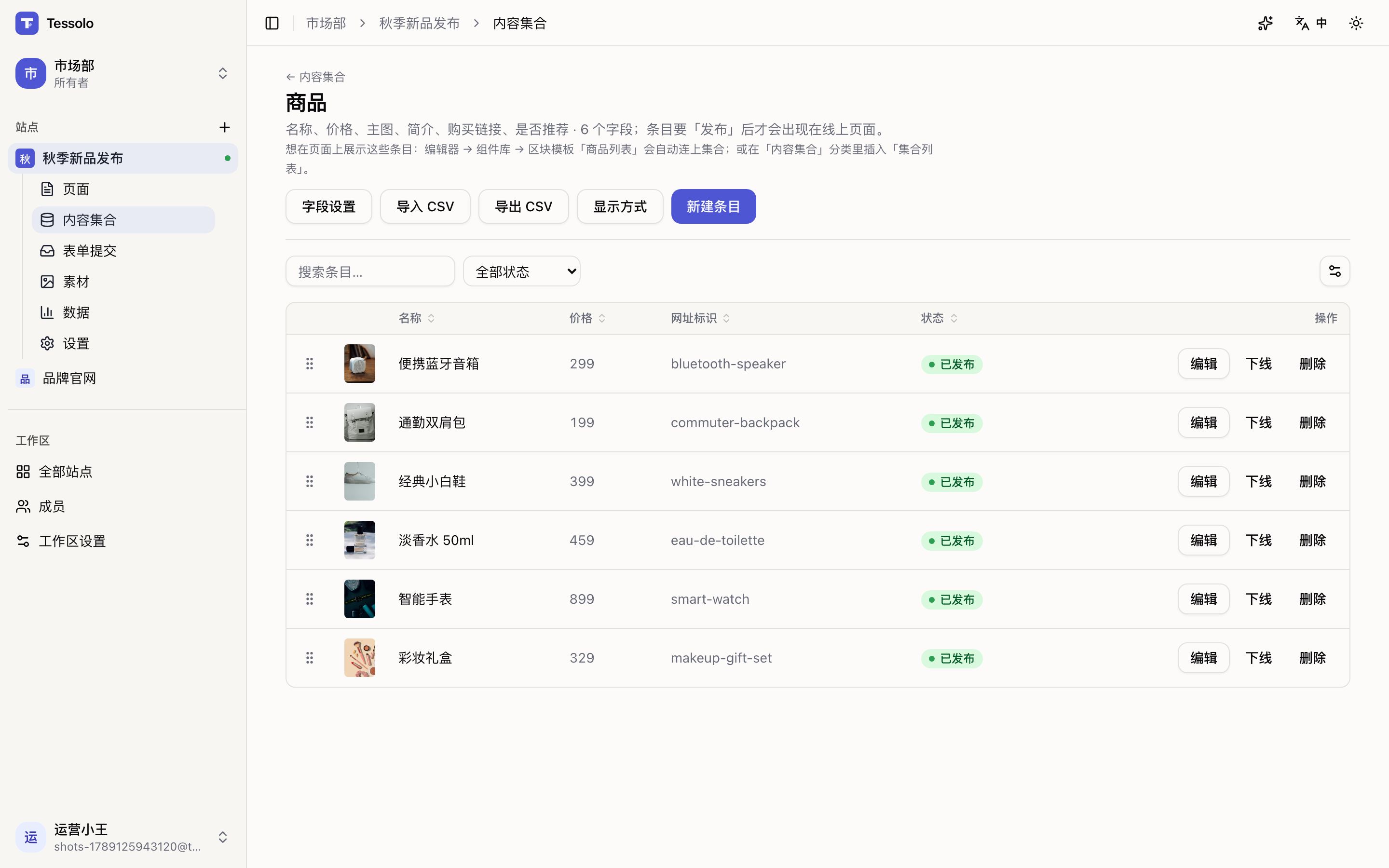The width and height of the screenshot is (1389, 868).
Task: Open site 设置 in sidebar
Action: (123, 343)
